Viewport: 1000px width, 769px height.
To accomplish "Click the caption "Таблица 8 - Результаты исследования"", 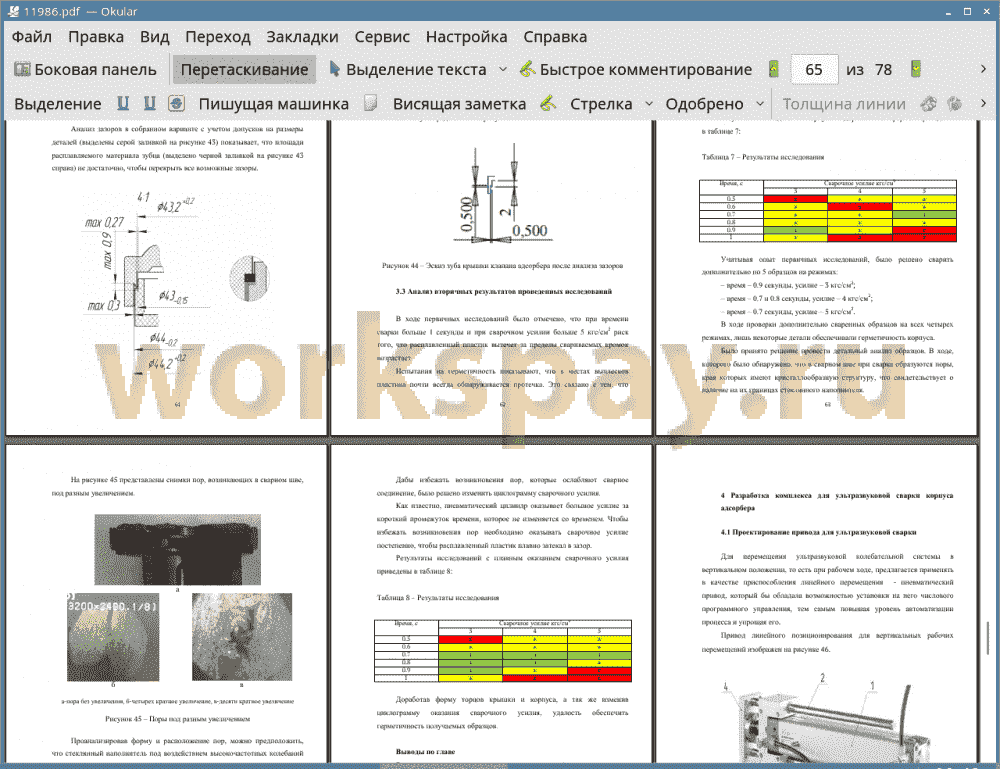I will click(x=438, y=598).
